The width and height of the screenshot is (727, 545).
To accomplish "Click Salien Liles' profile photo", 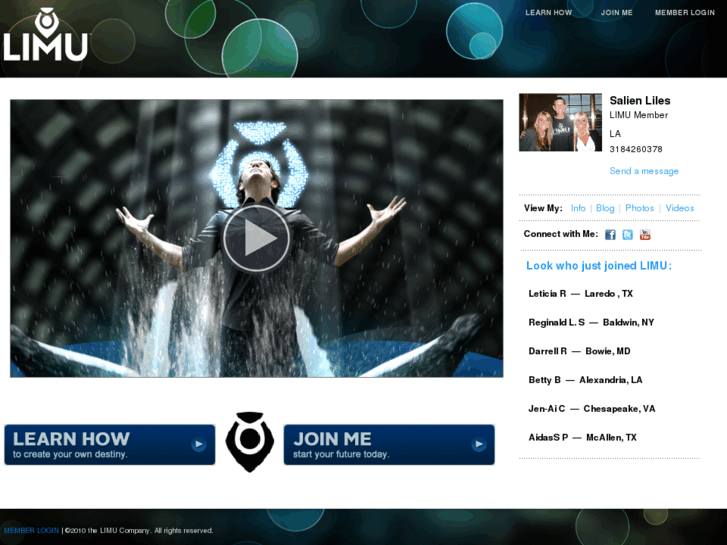I will click(x=560, y=122).
